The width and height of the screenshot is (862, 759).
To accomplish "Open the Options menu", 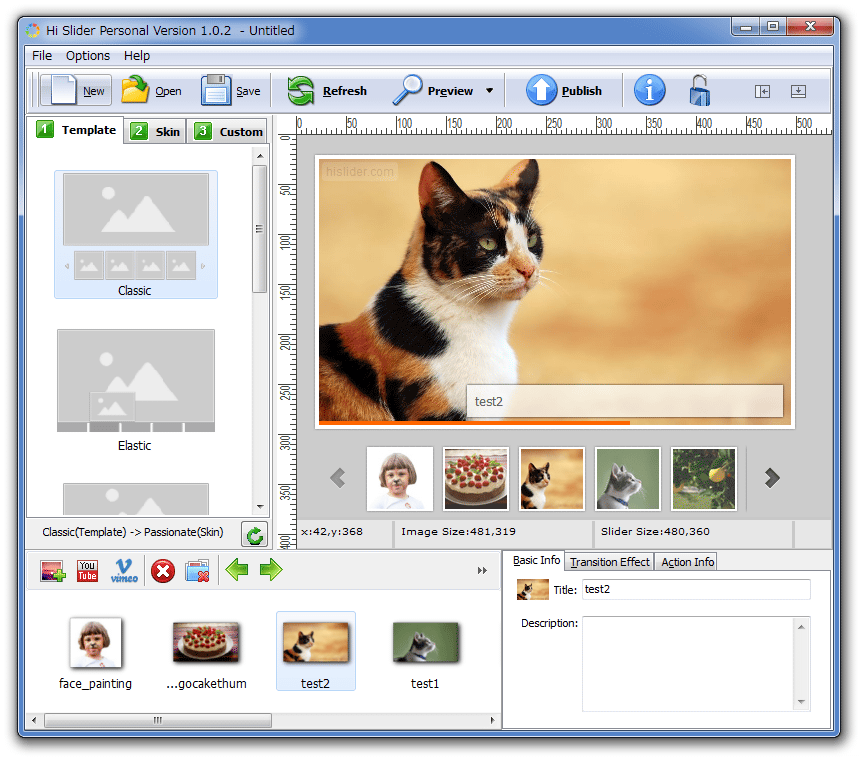I will [x=88, y=56].
